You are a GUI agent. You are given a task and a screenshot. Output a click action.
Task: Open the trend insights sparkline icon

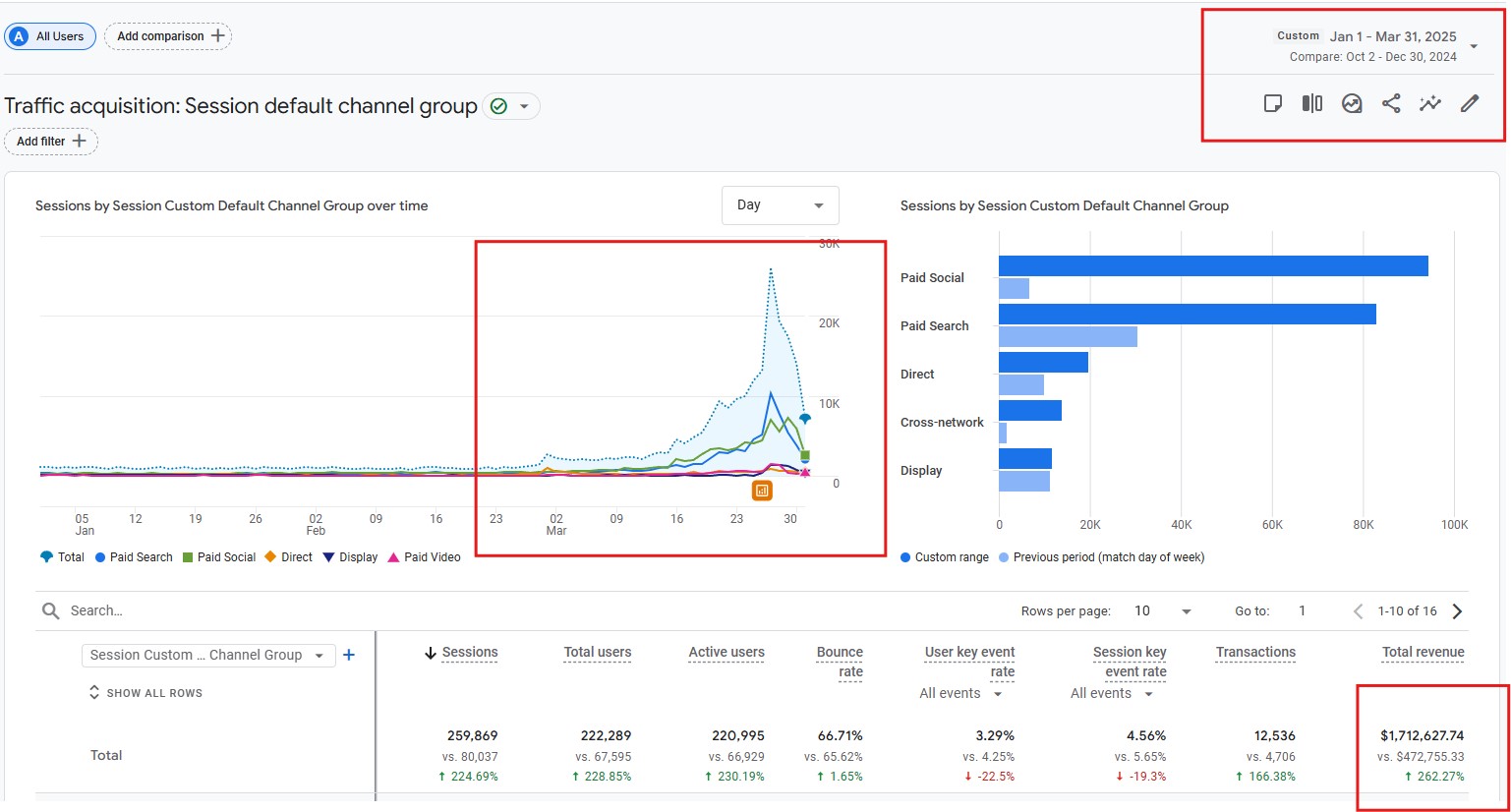1430,103
